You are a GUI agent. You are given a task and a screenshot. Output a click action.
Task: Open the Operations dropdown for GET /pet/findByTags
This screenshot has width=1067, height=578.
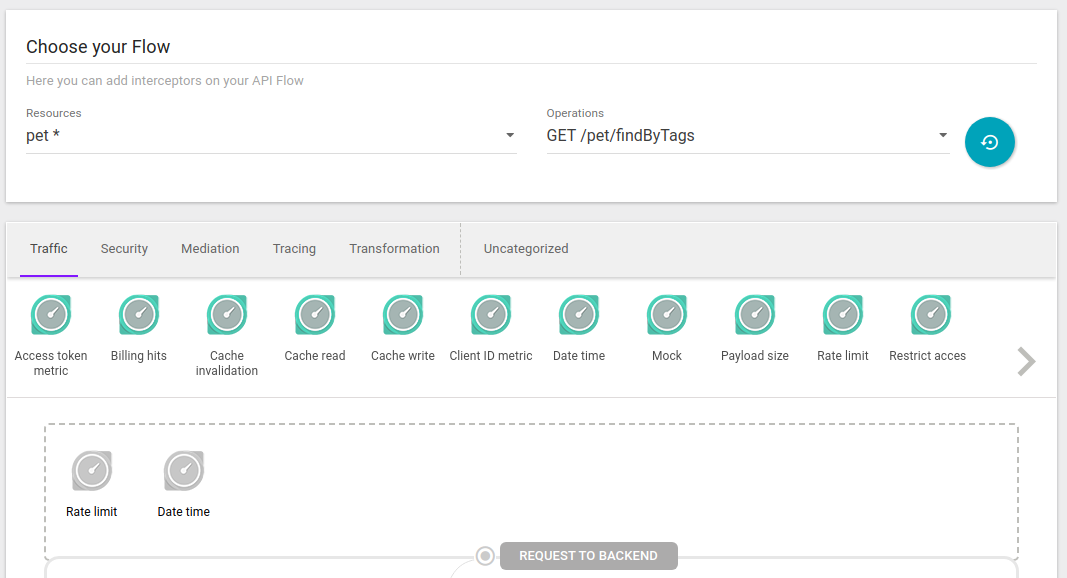click(745, 135)
